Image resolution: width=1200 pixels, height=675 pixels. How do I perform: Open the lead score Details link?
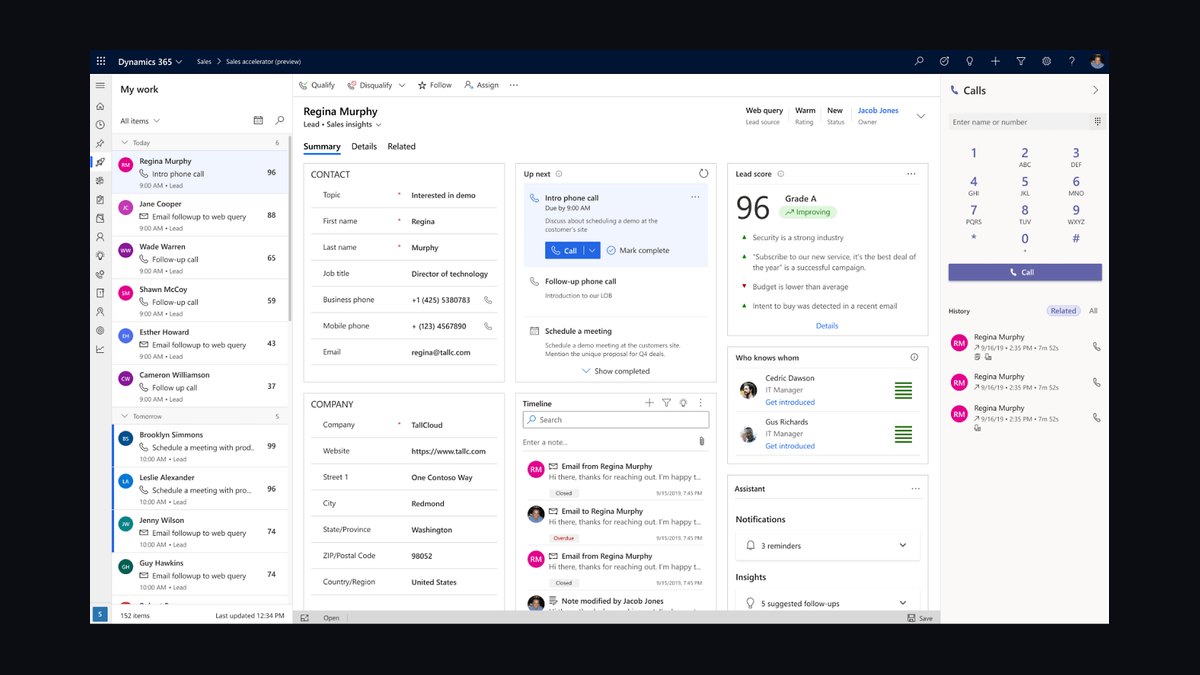click(x=827, y=326)
